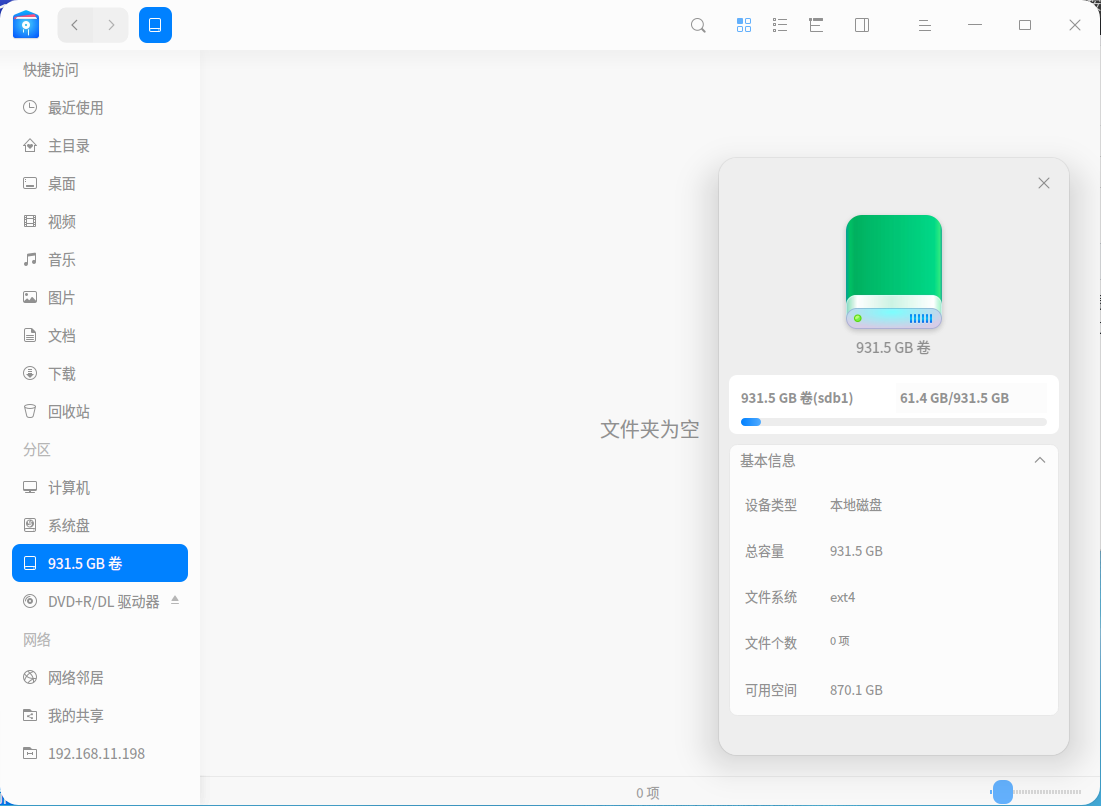This screenshot has height=806, width=1101.
Task: Open 192.168.11.198 network share
Action: pyautogui.click(x=96, y=754)
